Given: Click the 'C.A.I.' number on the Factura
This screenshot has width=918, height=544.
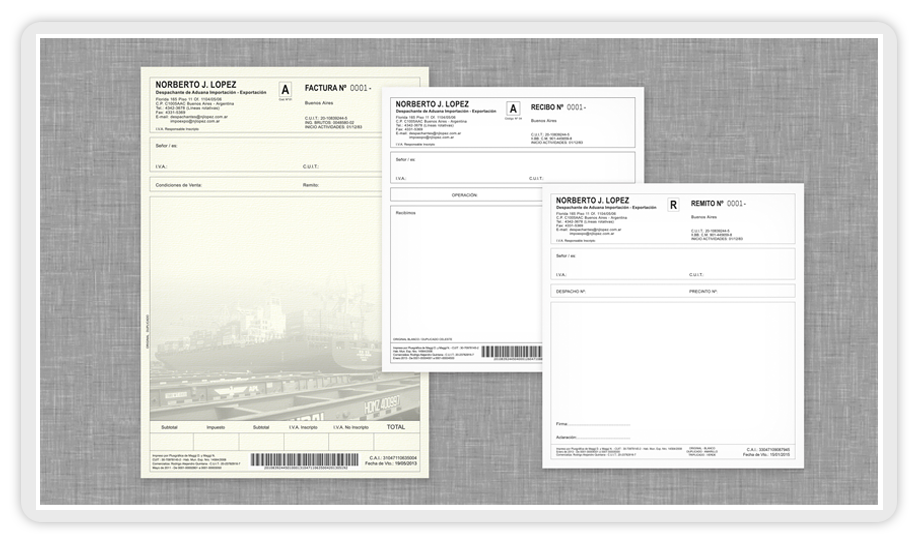Looking at the screenshot, I should pos(393,457).
